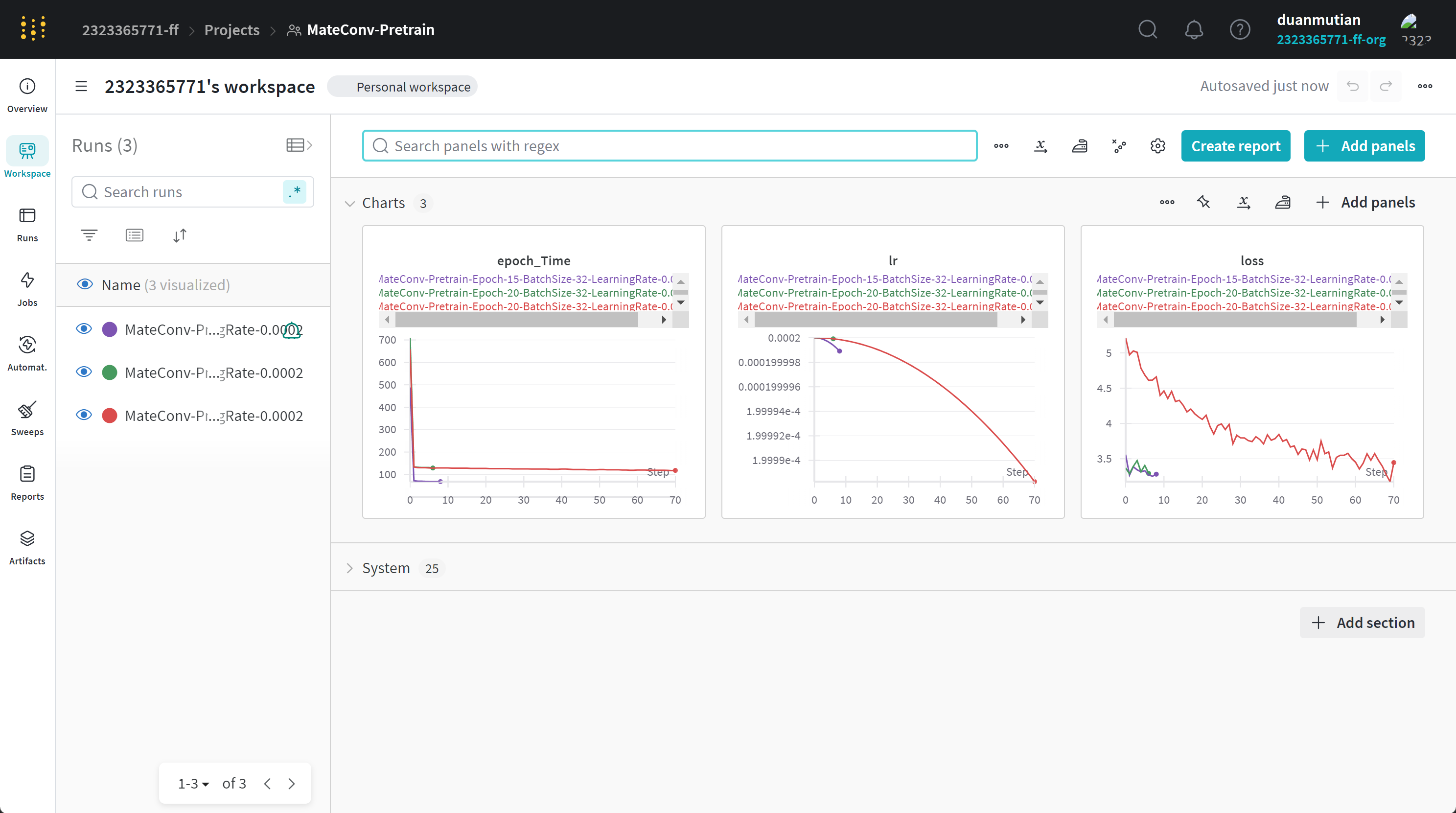Go to Overview in sidebar

coord(27,95)
